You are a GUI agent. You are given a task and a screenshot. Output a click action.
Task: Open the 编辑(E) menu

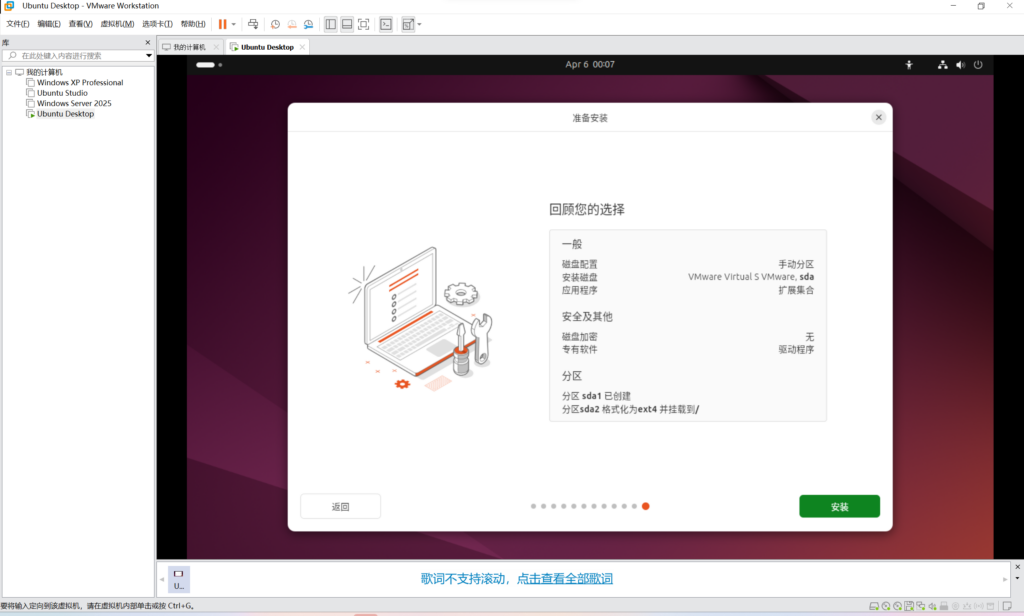click(x=49, y=24)
